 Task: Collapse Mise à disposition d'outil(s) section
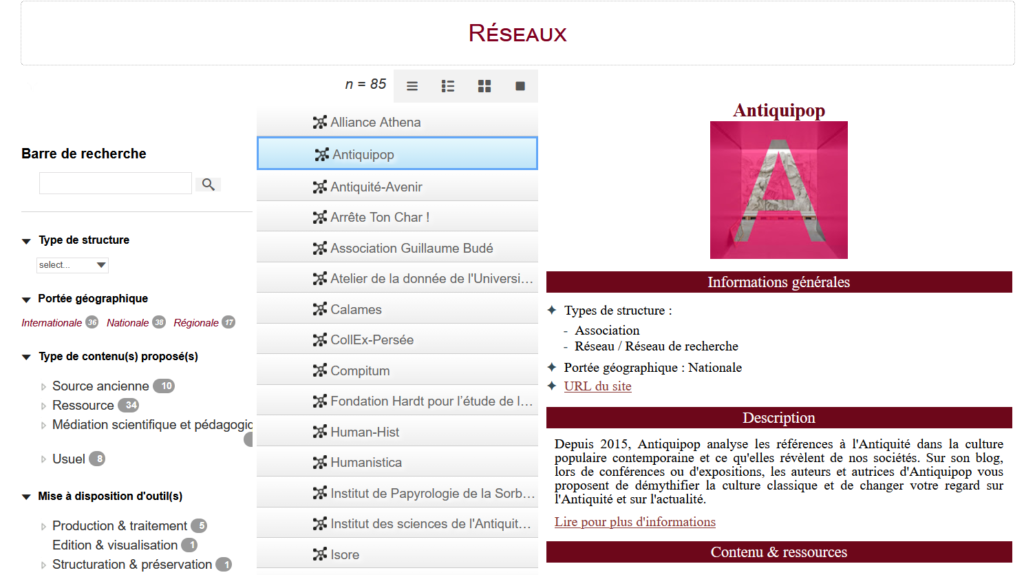click(26, 497)
